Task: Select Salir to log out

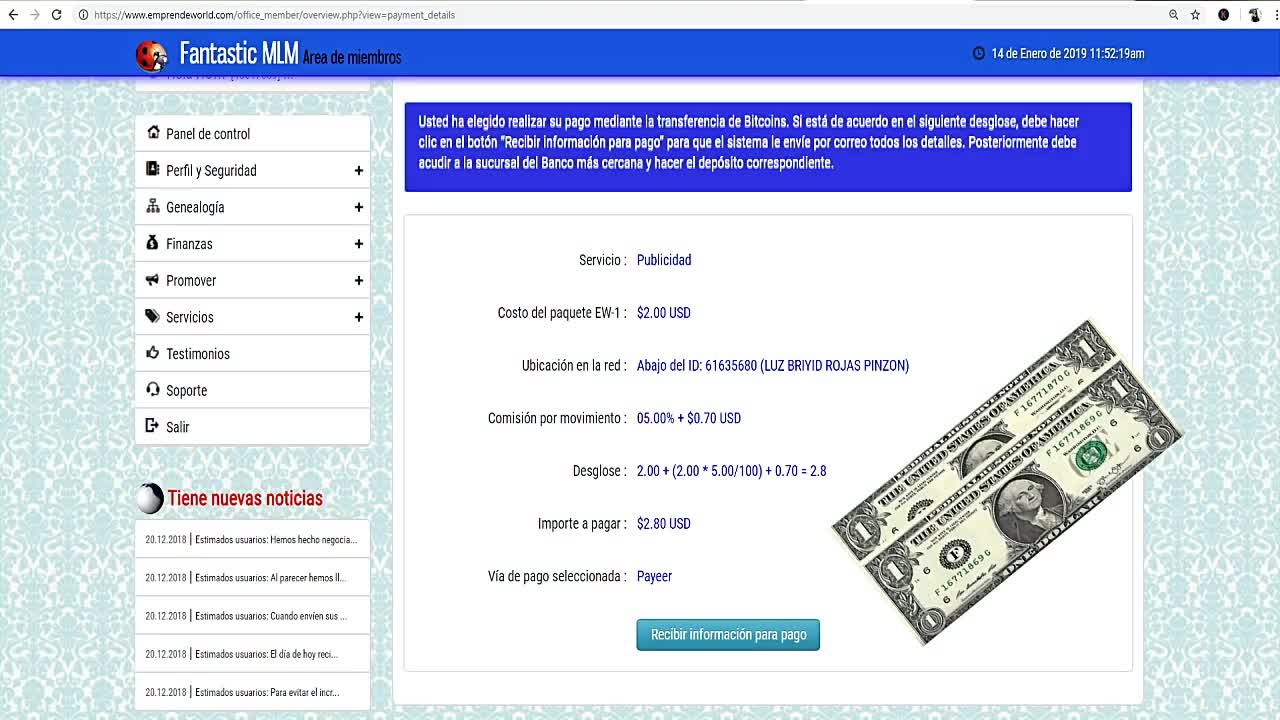Action: point(252,427)
